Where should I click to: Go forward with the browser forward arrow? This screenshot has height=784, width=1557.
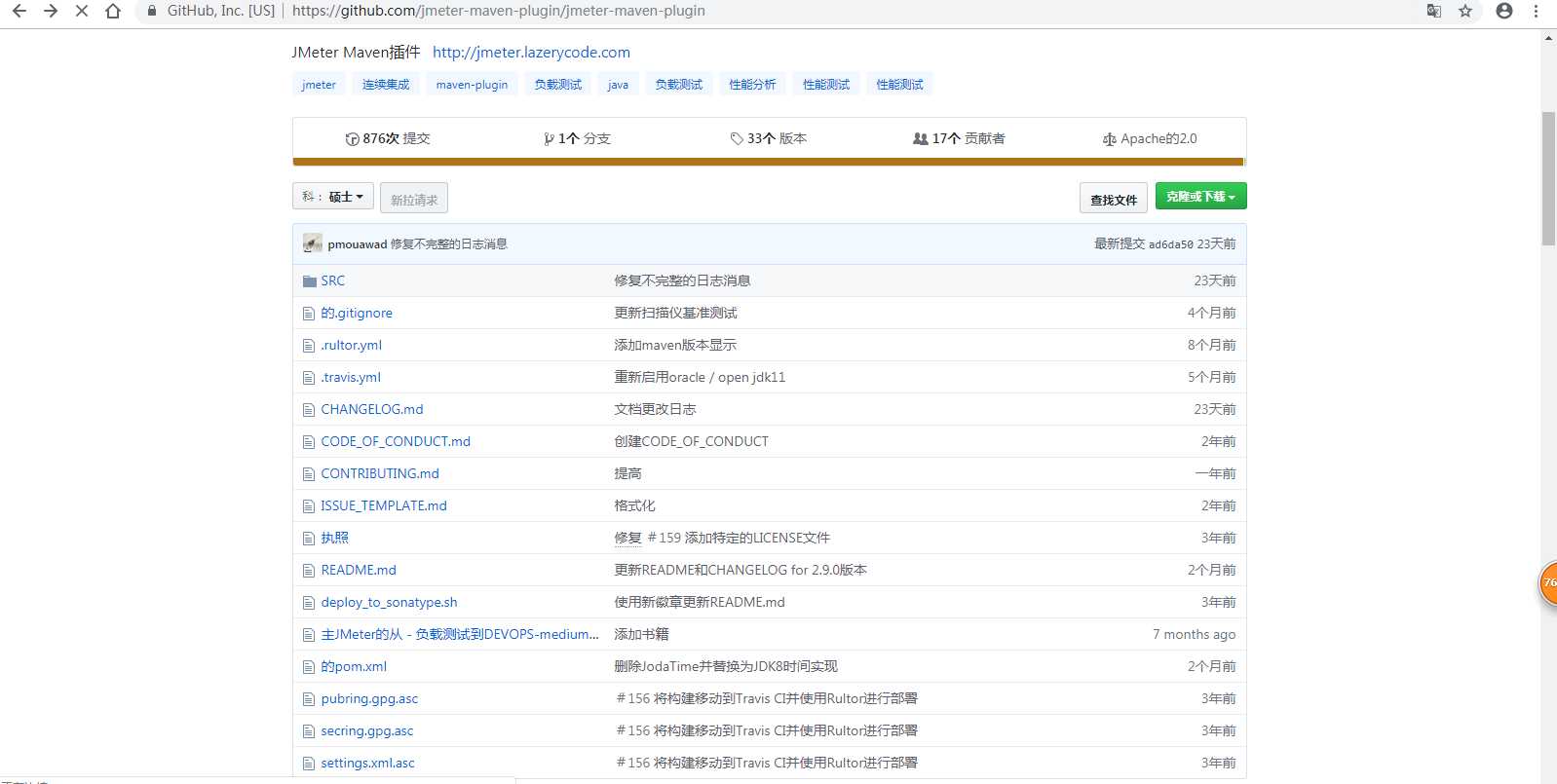(51, 11)
